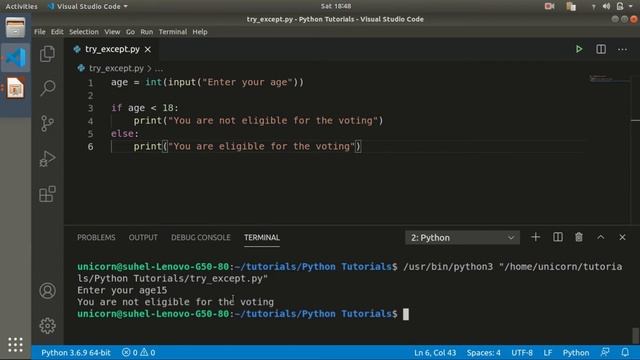The width and height of the screenshot is (640, 360).
Task: Open the Search view in activity bar
Action: pyautogui.click(x=47, y=88)
